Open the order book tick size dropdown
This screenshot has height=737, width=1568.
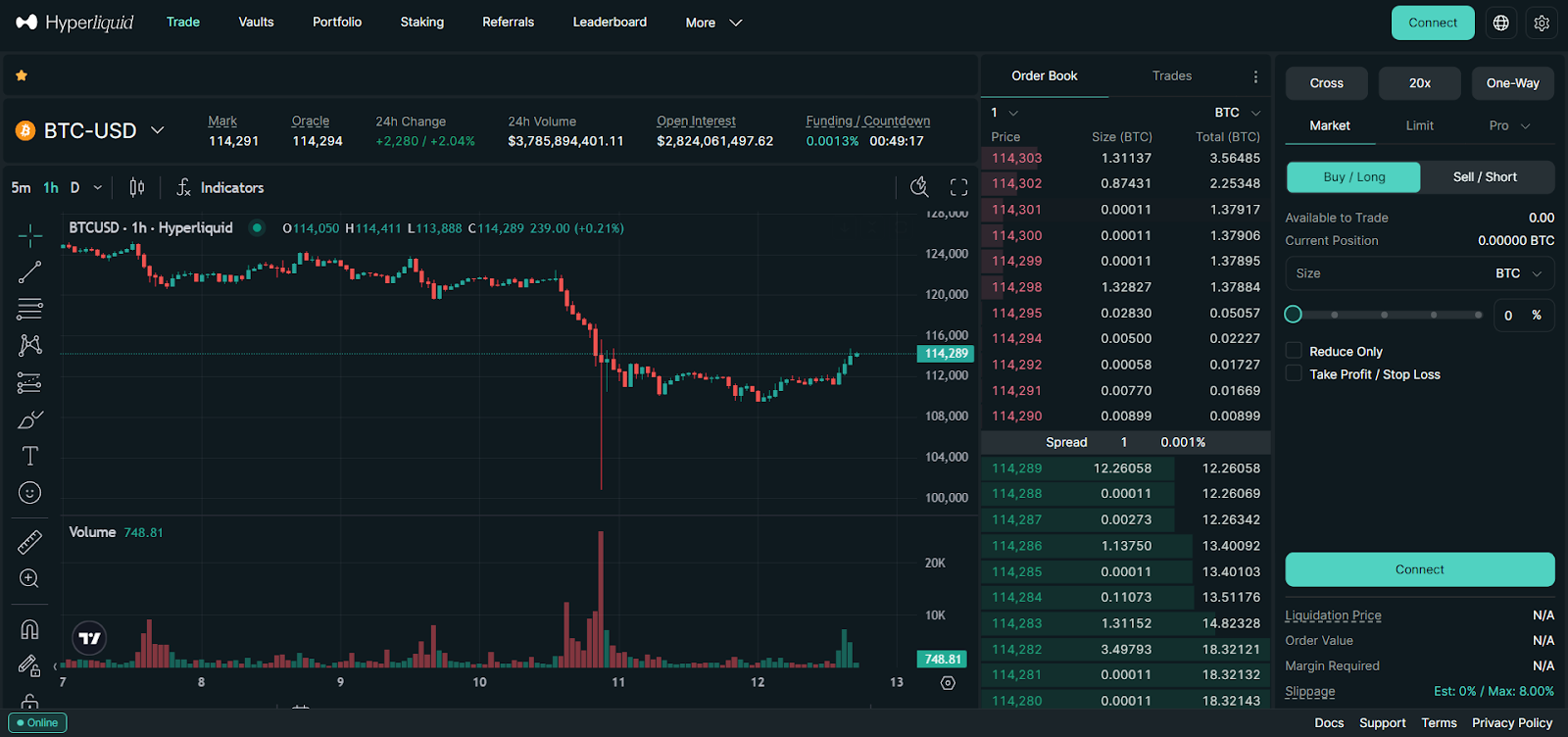point(1004,113)
